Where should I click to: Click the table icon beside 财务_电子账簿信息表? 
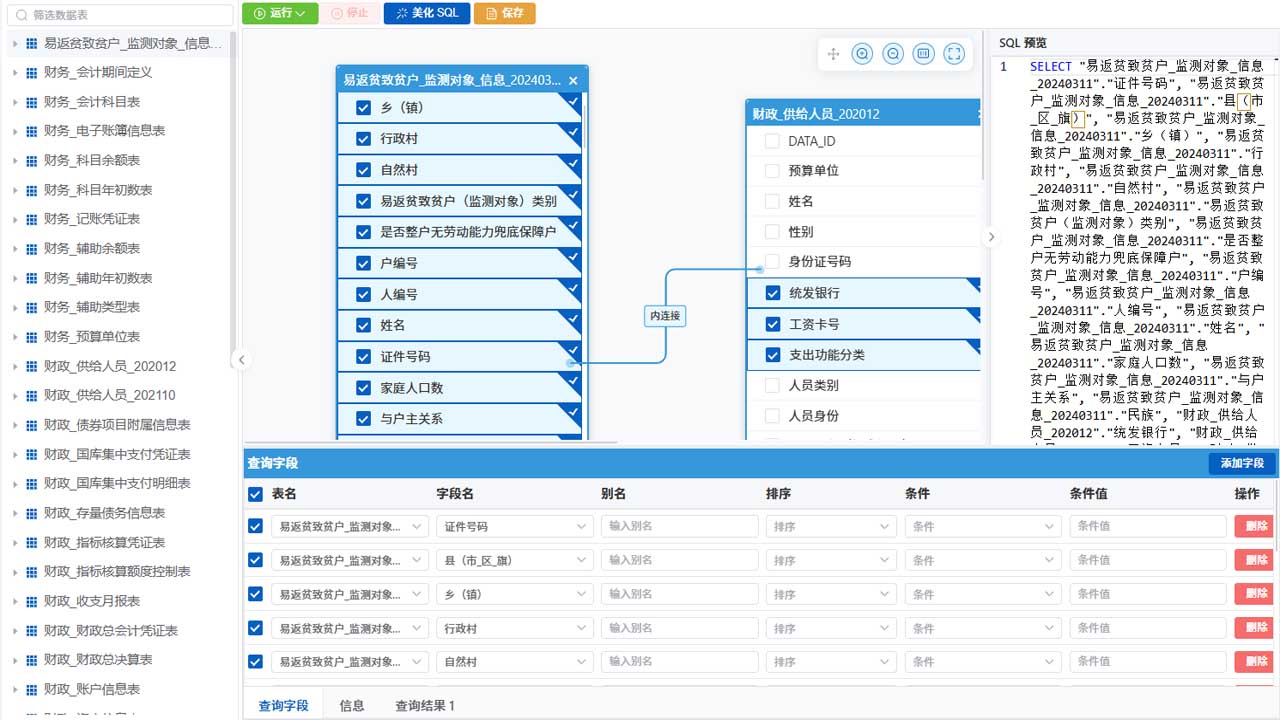point(32,131)
